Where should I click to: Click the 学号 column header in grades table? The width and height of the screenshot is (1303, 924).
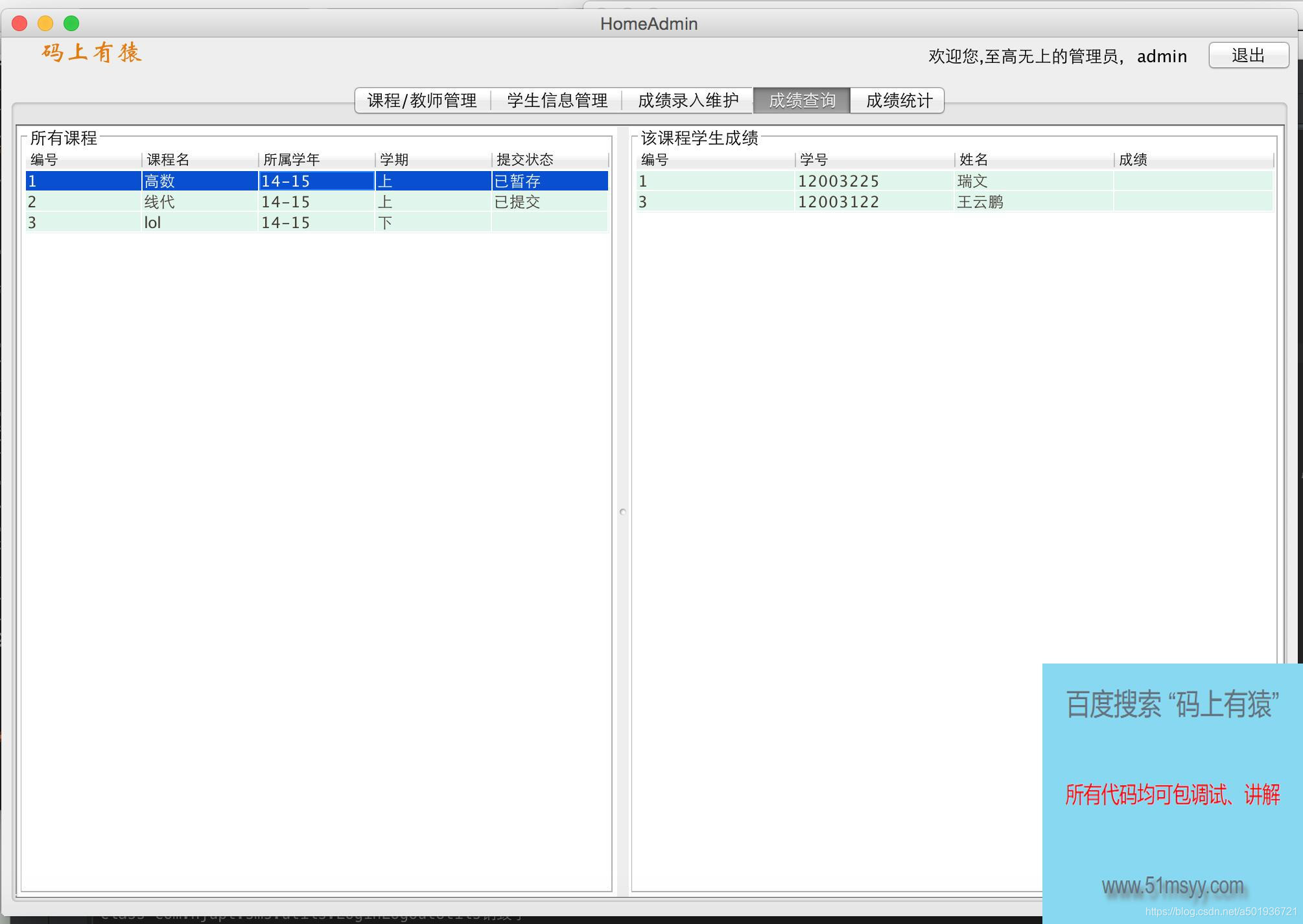click(875, 159)
